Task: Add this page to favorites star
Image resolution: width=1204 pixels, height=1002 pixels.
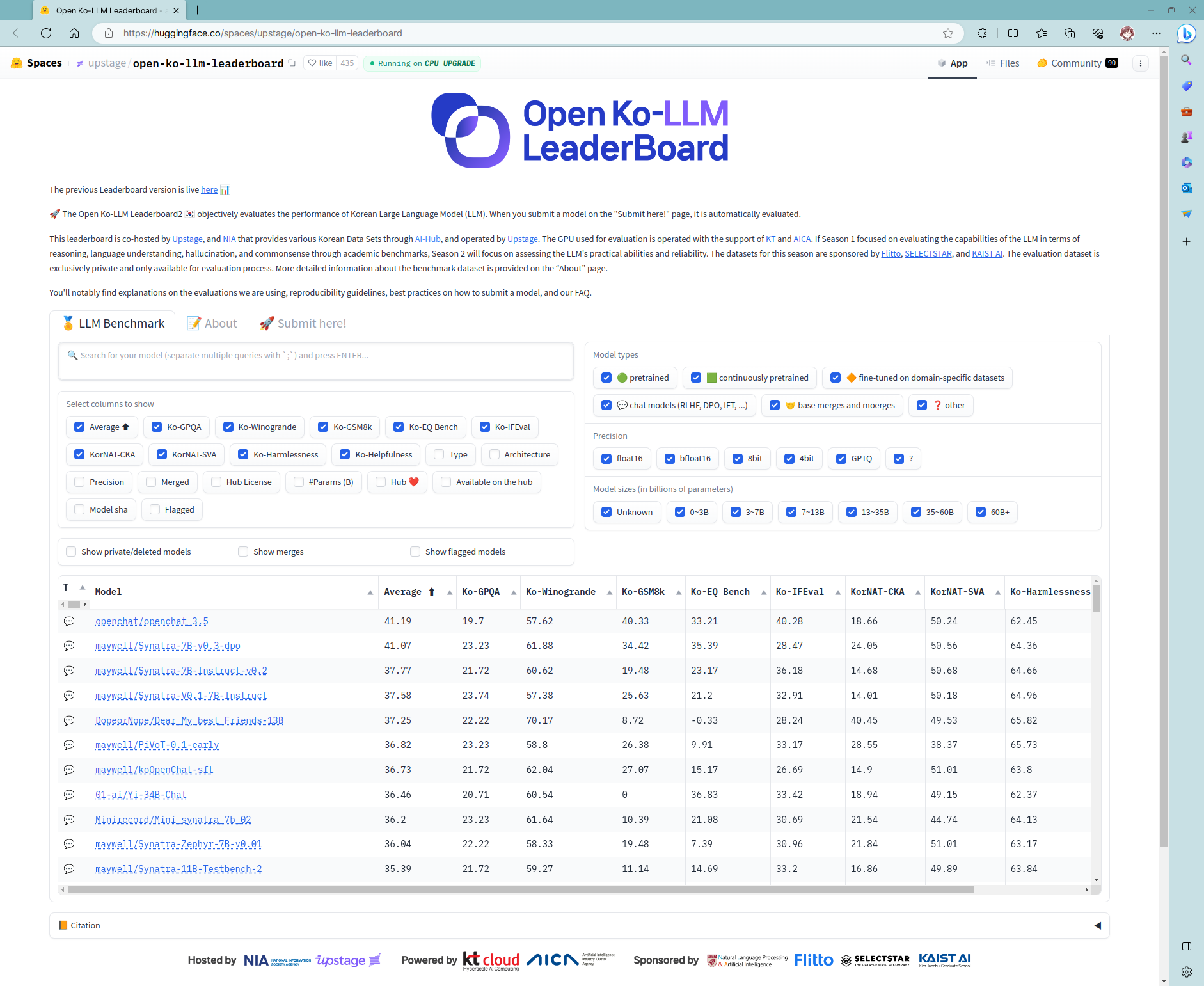Action: pos(948,33)
